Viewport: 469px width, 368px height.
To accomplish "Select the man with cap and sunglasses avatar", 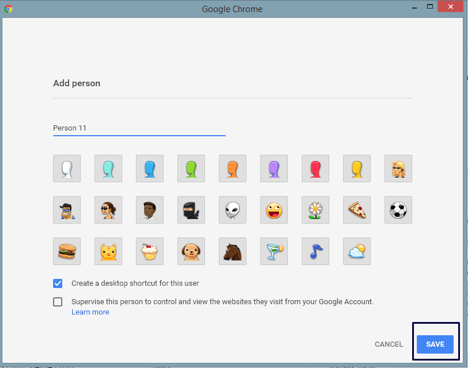I will (67, 210).
